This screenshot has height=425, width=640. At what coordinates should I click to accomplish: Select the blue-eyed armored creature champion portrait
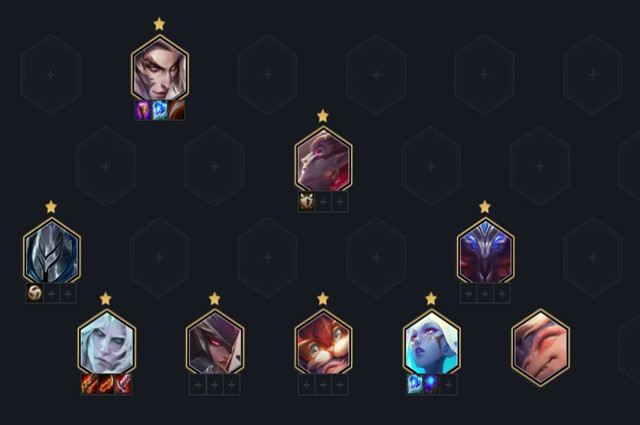[485, 251]
